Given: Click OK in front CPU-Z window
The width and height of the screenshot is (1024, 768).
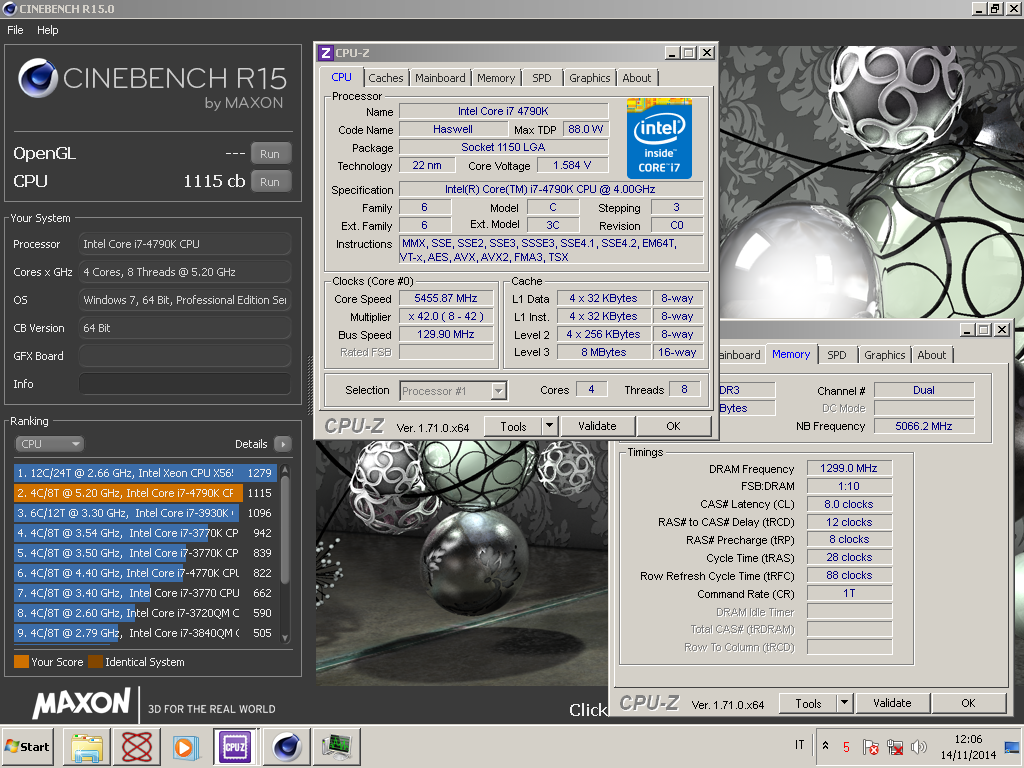Looking at the screenshot, I should click(673, 426).
